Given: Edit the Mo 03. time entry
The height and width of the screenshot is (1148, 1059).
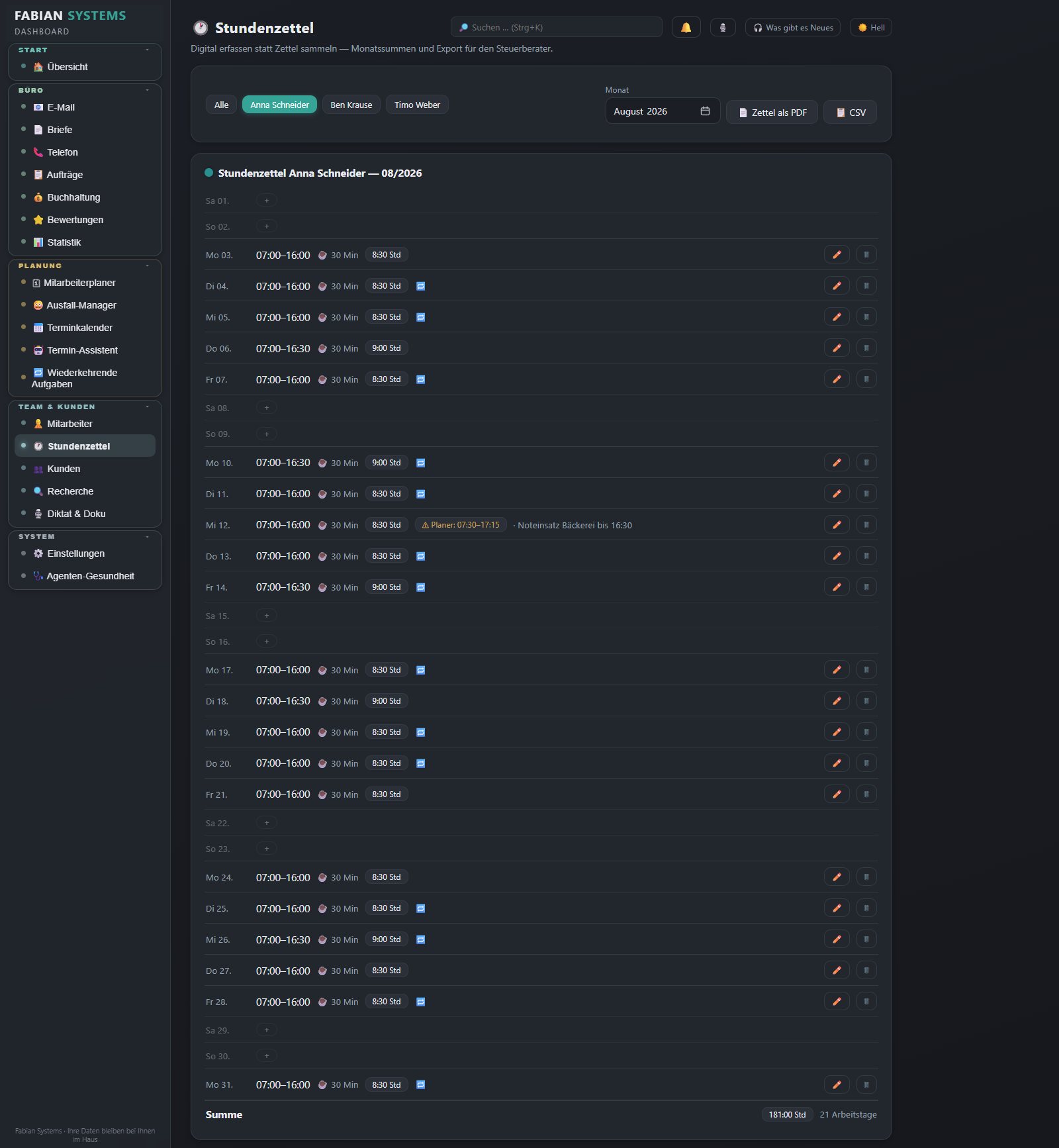Looking at the screenshot, I should [837, 255].
